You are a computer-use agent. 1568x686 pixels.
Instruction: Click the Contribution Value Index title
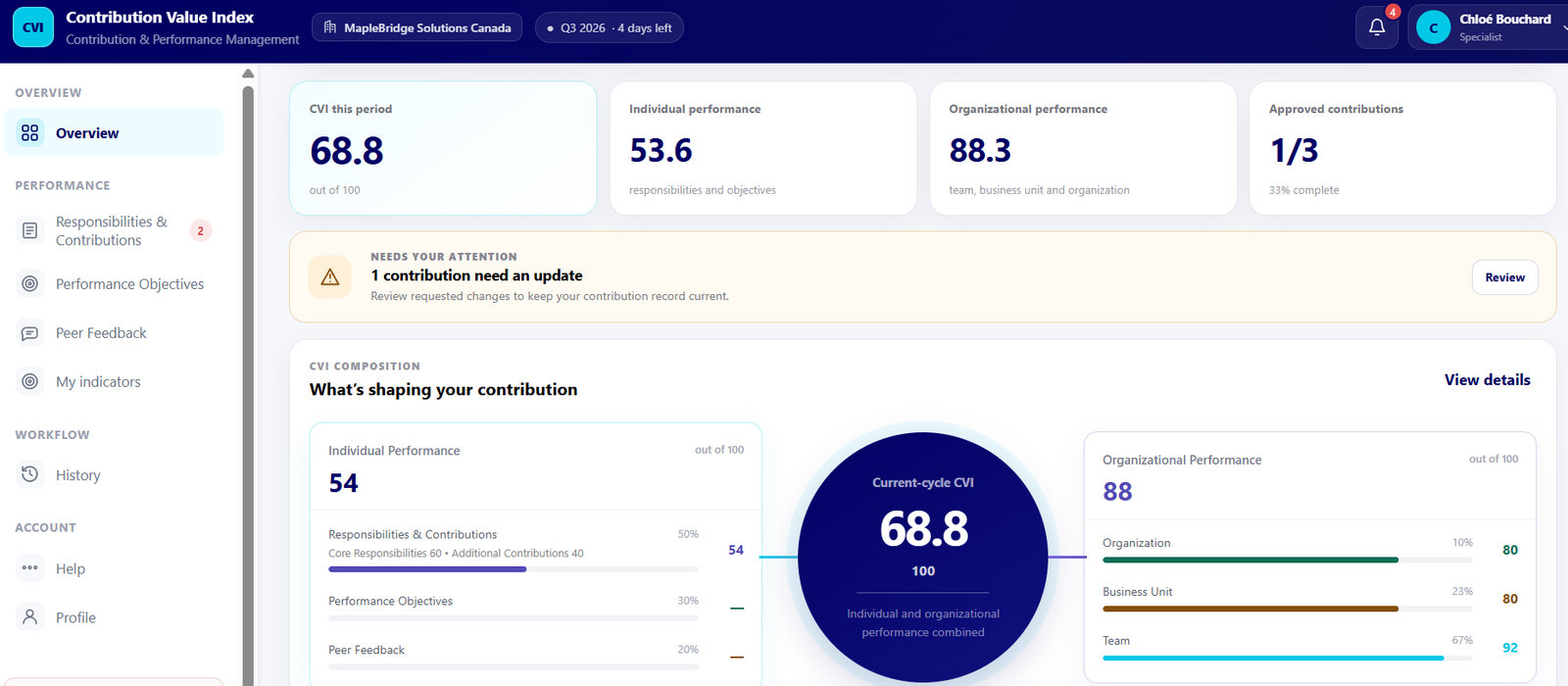160,18
